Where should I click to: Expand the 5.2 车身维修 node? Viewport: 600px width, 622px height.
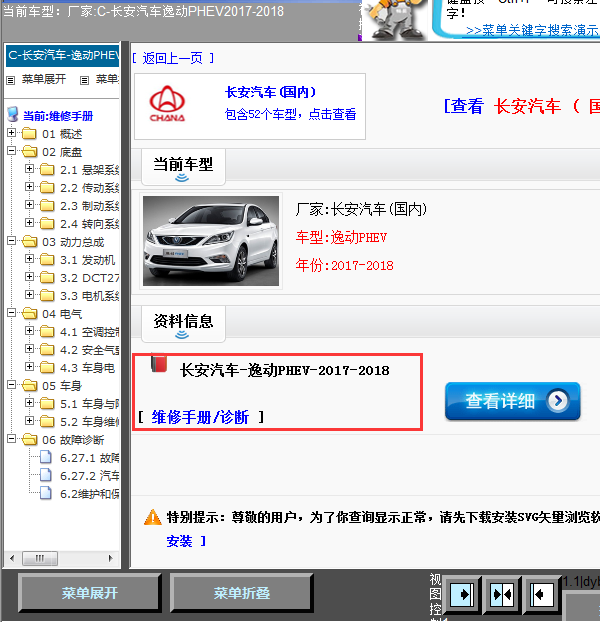[x=29, y=420]
